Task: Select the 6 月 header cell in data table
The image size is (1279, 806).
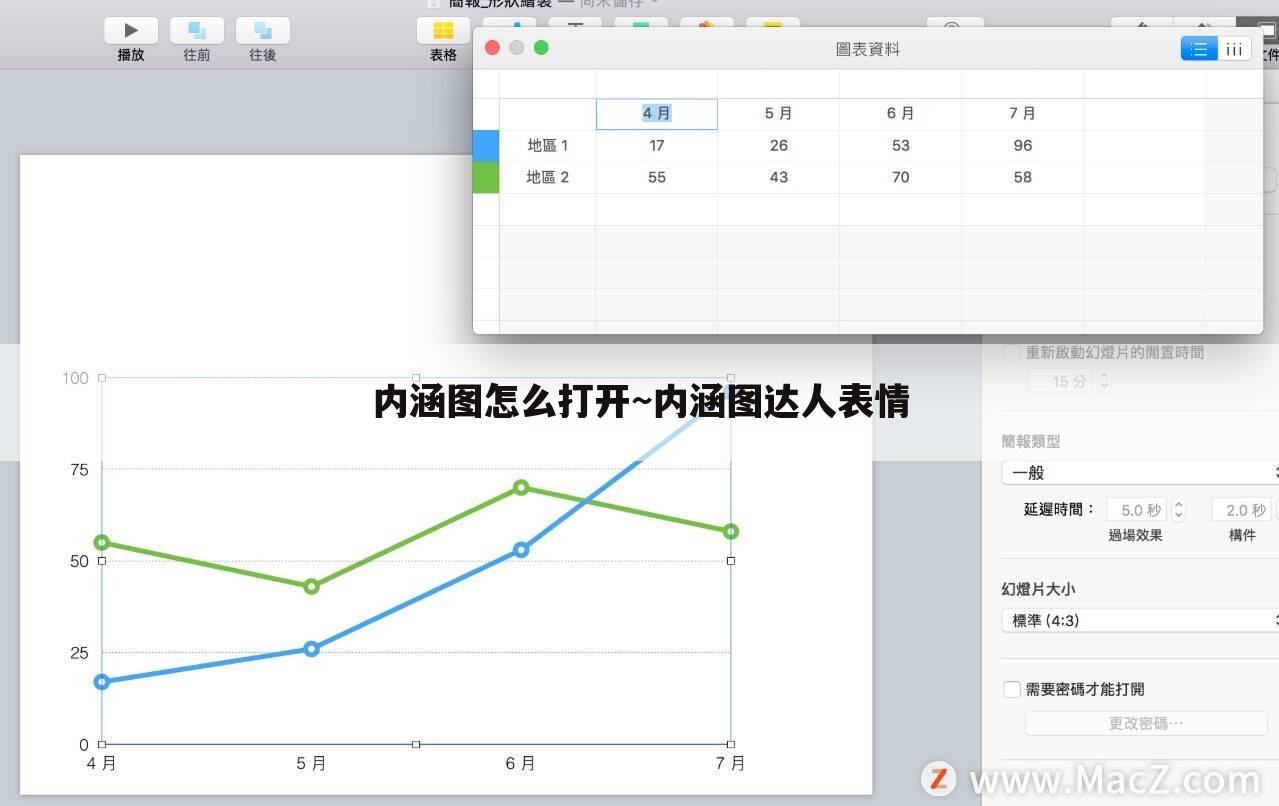Action: pos(901,114)
